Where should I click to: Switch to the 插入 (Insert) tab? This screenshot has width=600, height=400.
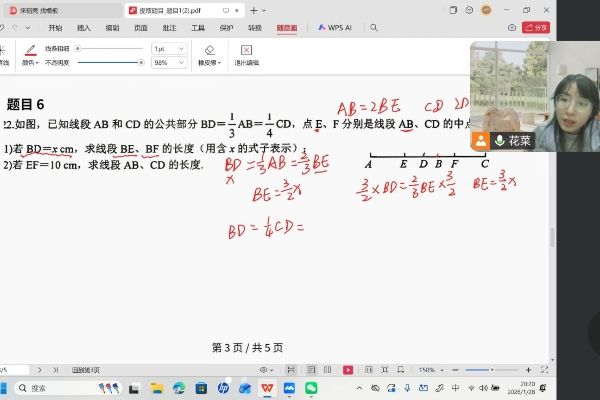[x=83, y=28]
